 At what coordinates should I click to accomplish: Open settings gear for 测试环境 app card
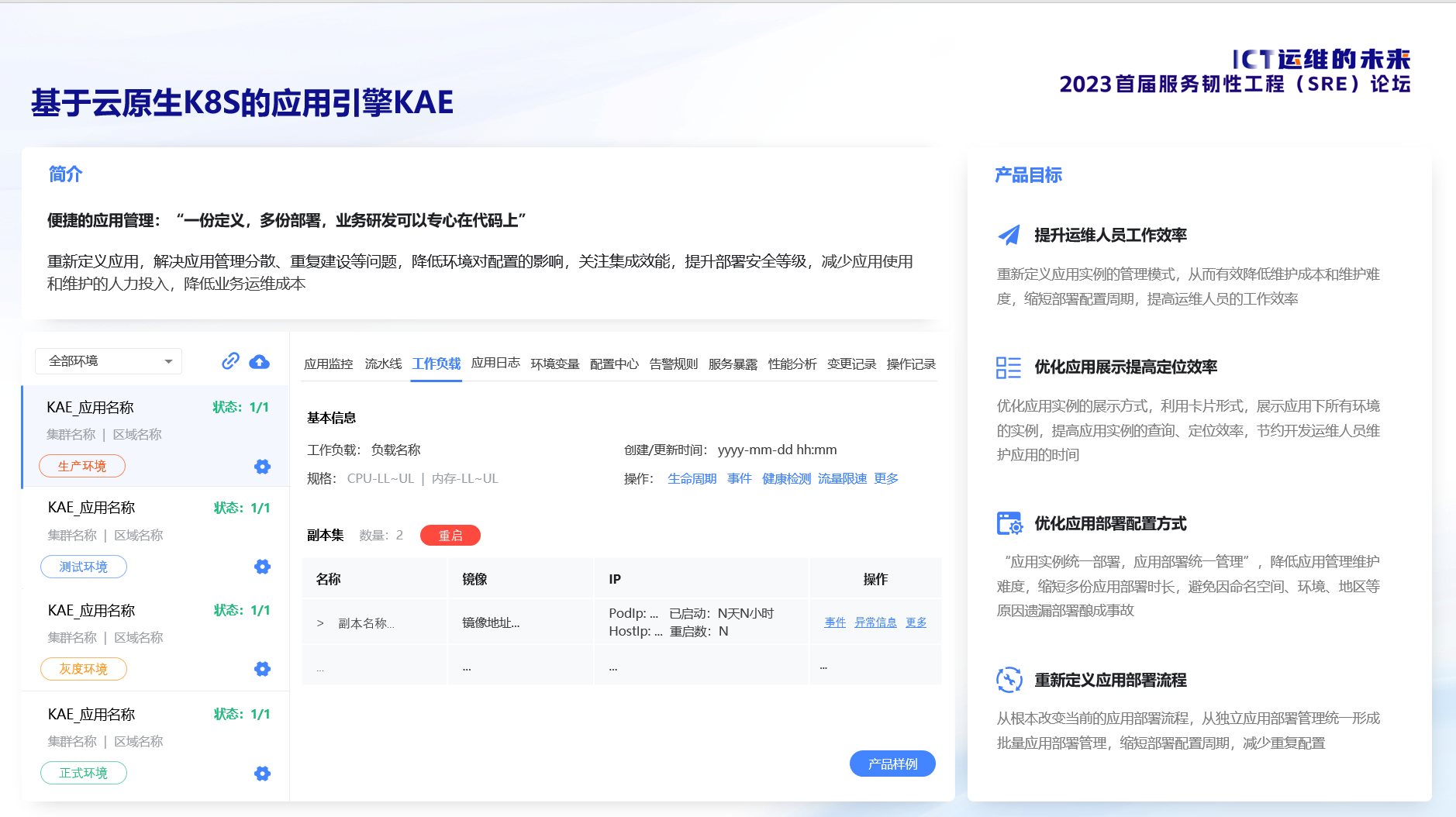263,567
